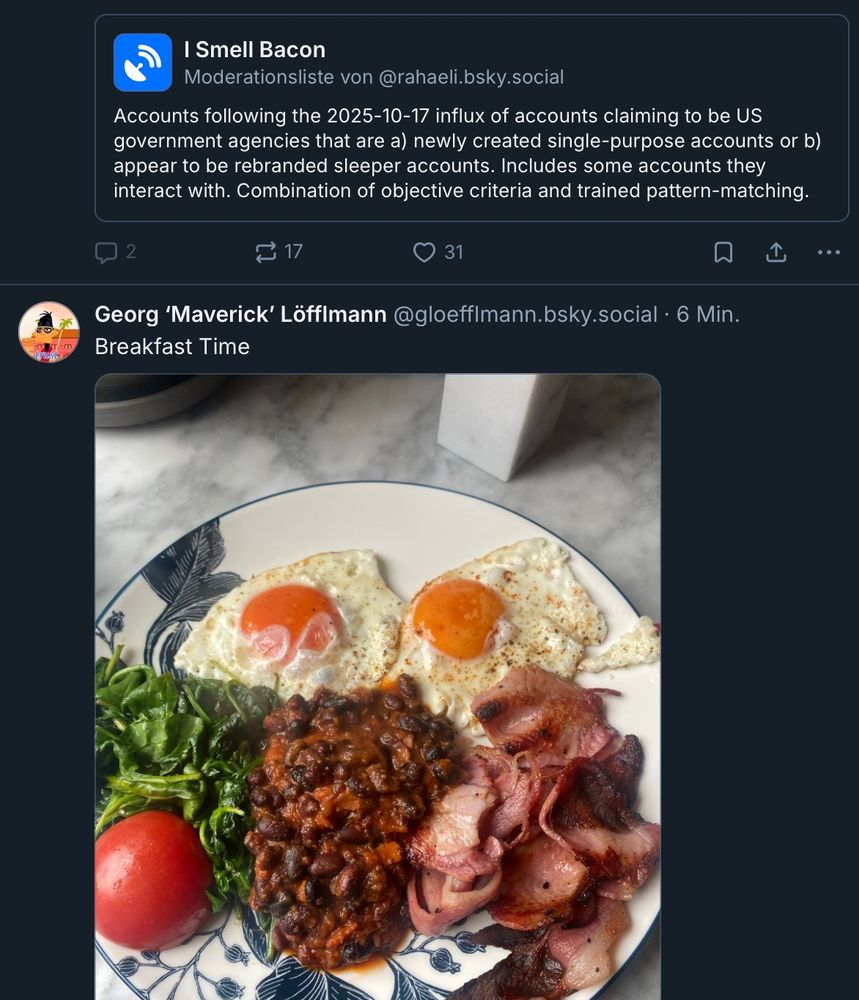Screen dimensions: 859x1000
Task: Click the Moderationsliste von label
Action: pos(278,77)
